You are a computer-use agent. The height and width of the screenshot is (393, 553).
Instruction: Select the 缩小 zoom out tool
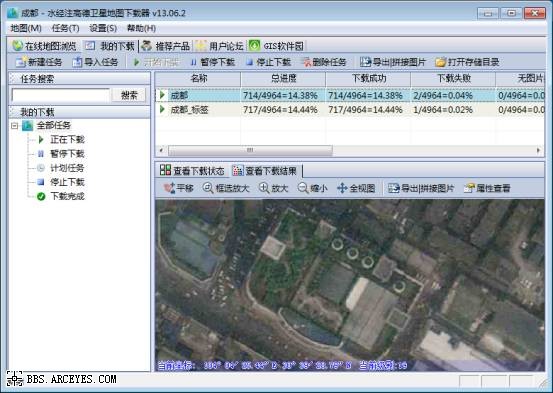312,188
